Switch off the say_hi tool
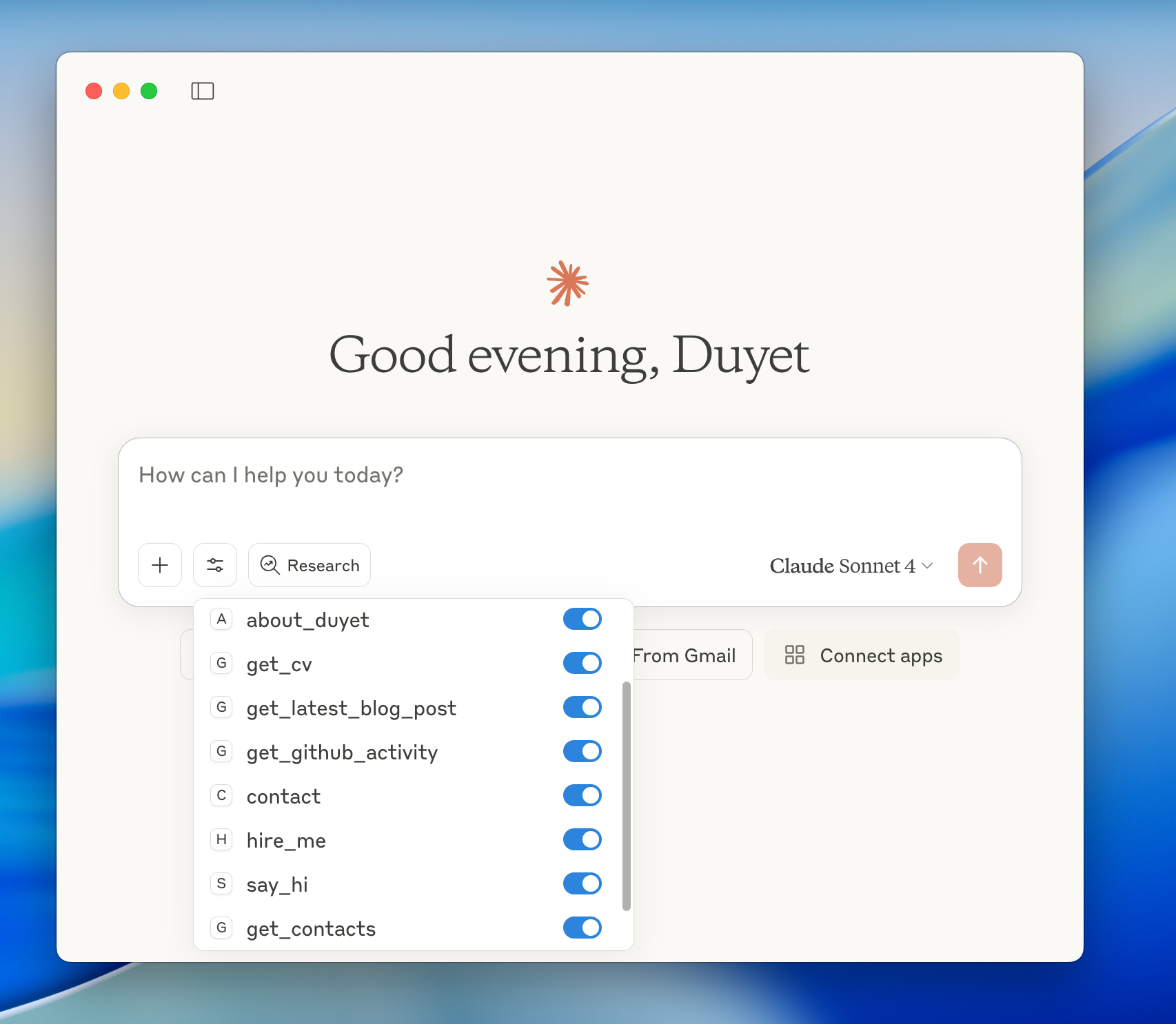 point(582,883)
